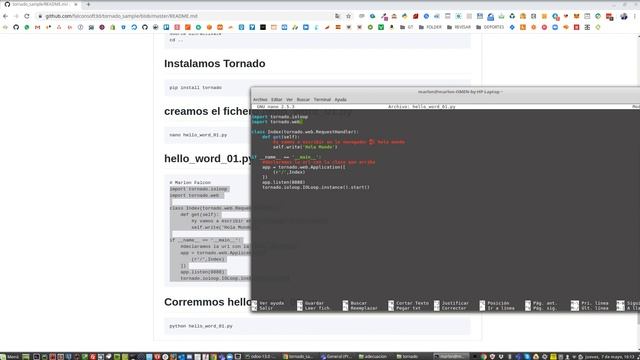This screenshot has height=360, width=640.
Task: Select the tornado_sample README.md browser tab
Action: coord(40,4)
